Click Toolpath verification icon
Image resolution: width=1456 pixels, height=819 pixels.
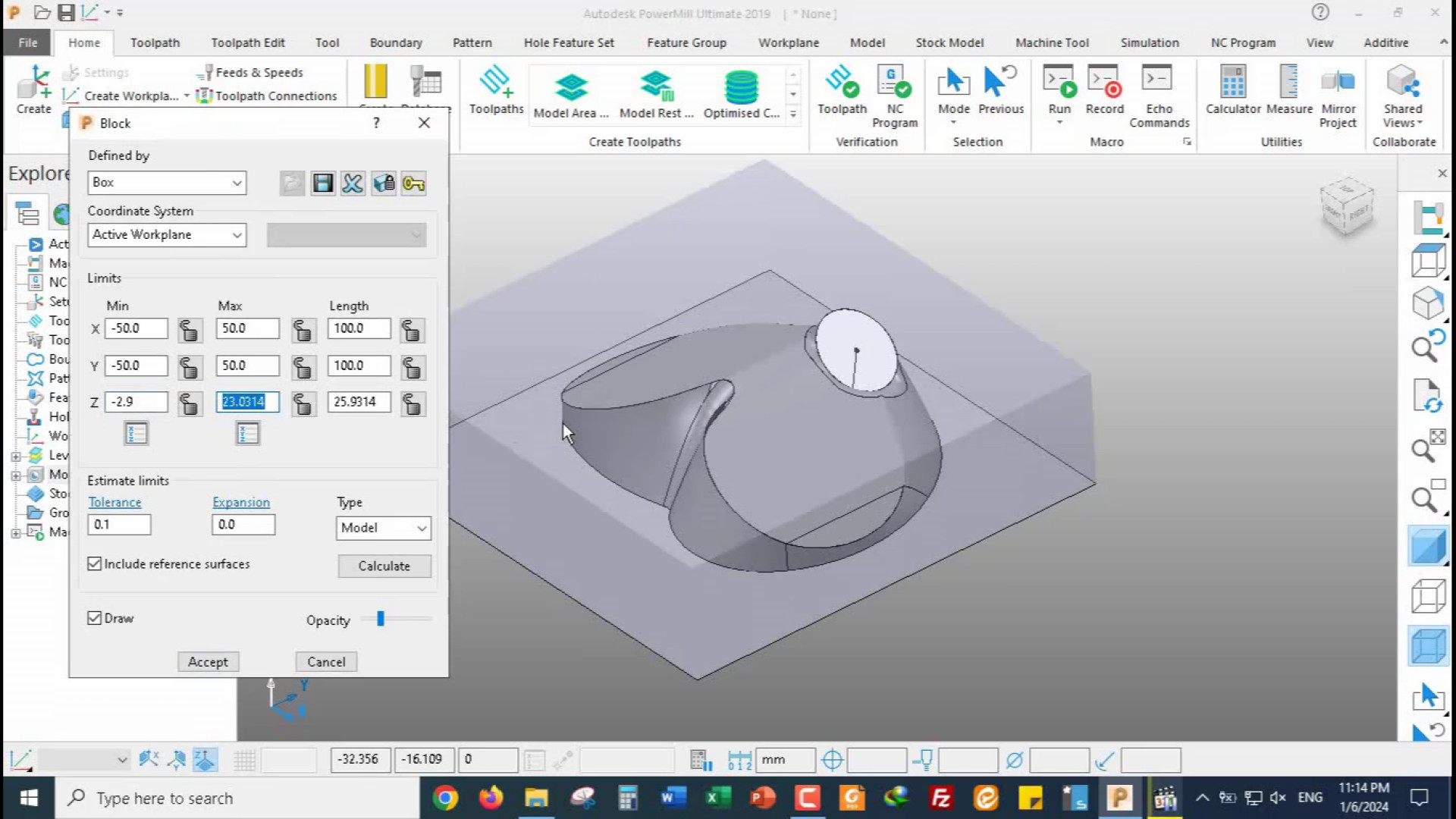(842, 90)
